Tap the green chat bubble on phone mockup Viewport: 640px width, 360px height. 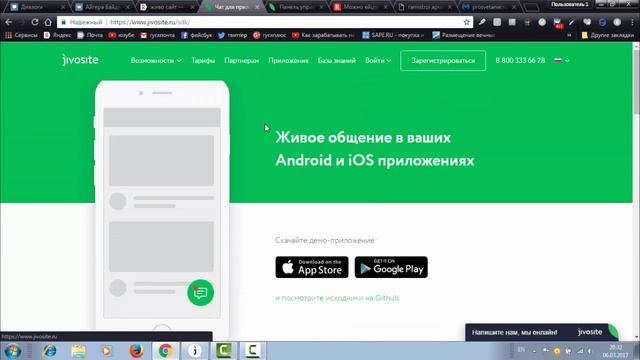pos(200,292)
